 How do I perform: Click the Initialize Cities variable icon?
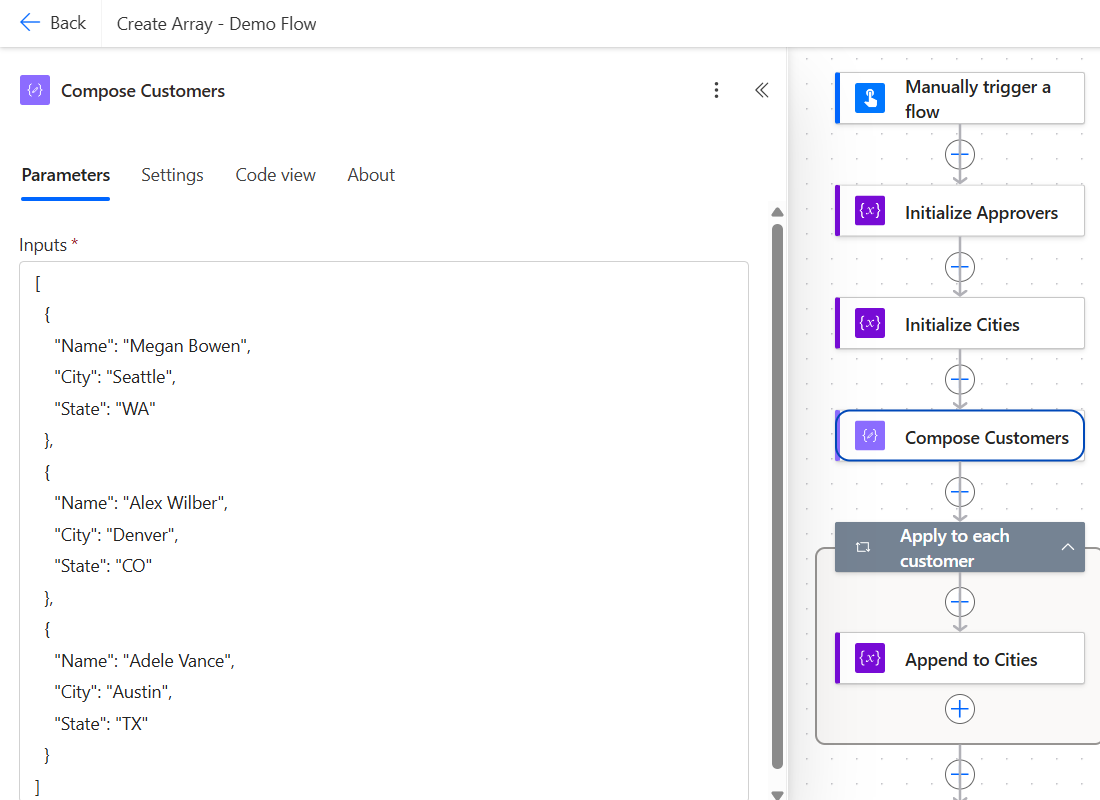pos(870,323)
